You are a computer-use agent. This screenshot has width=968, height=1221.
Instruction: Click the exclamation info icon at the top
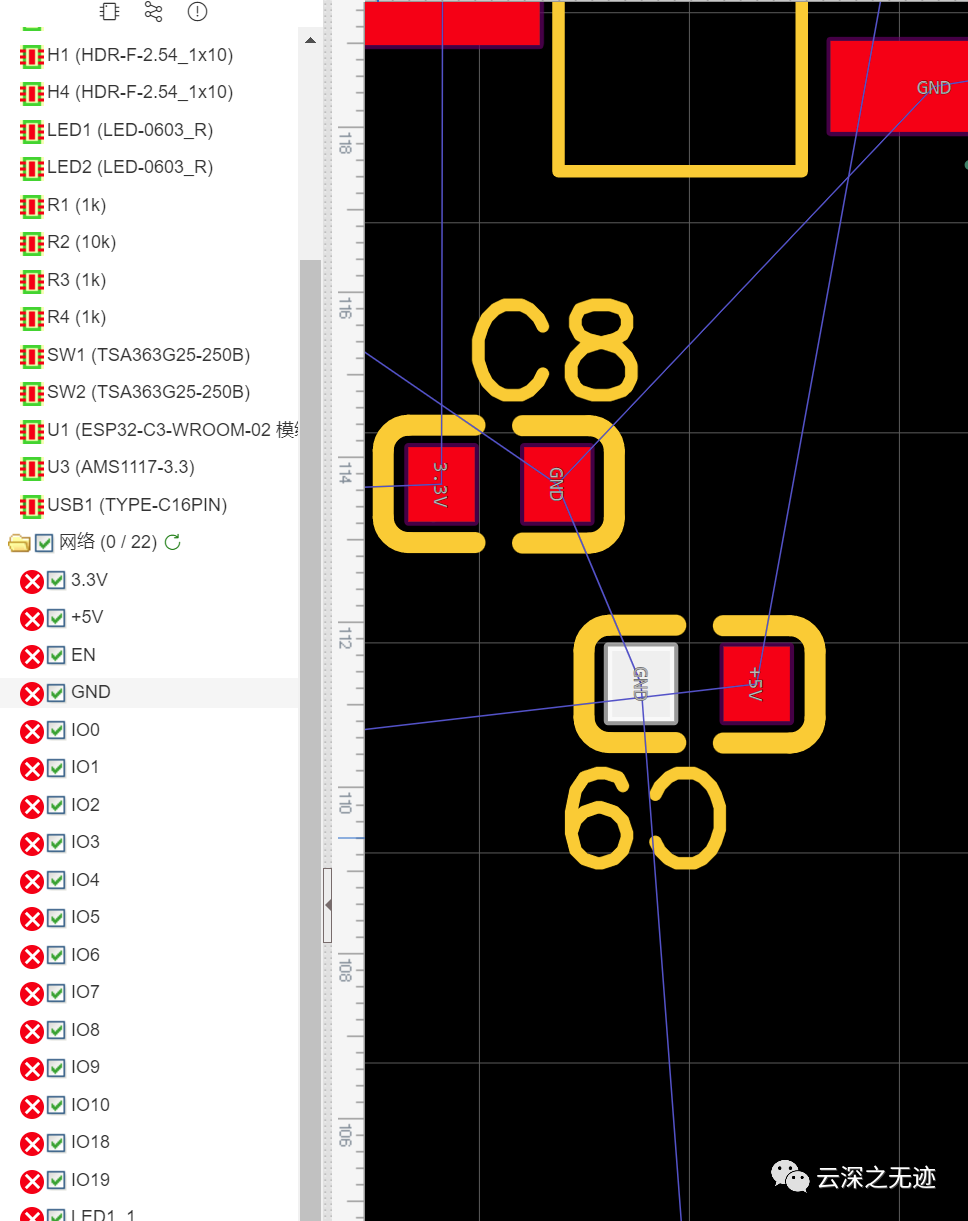pyautogui.click(x=197, y=12)
